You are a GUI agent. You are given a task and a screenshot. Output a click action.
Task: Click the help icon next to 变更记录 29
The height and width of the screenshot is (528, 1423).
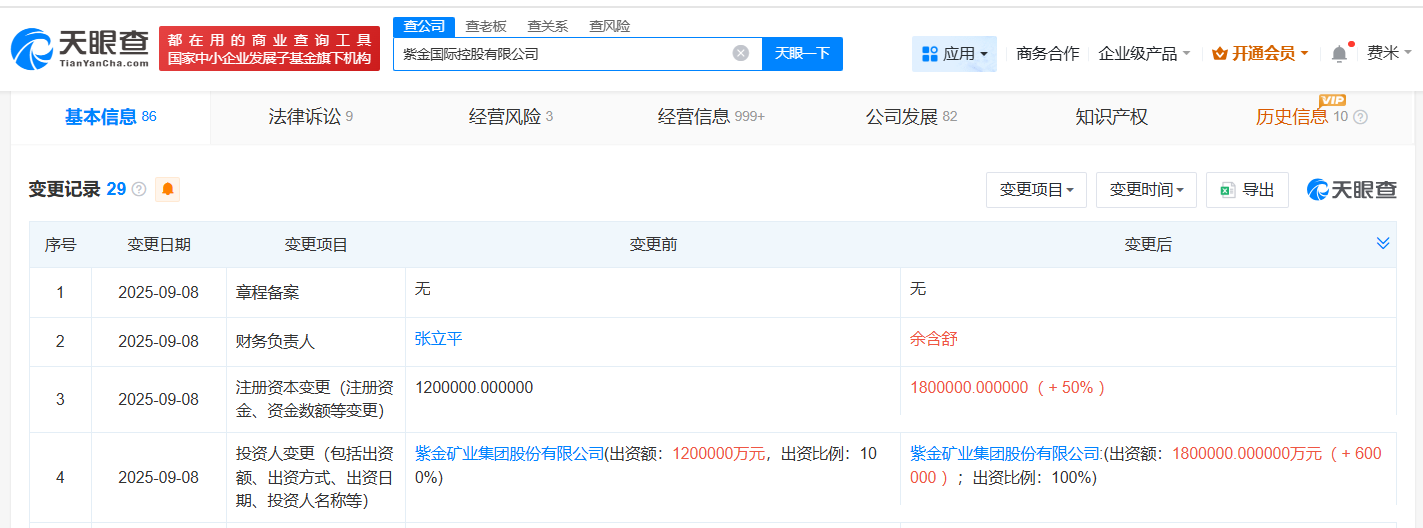pyautogui.click(x=139, y=189)
